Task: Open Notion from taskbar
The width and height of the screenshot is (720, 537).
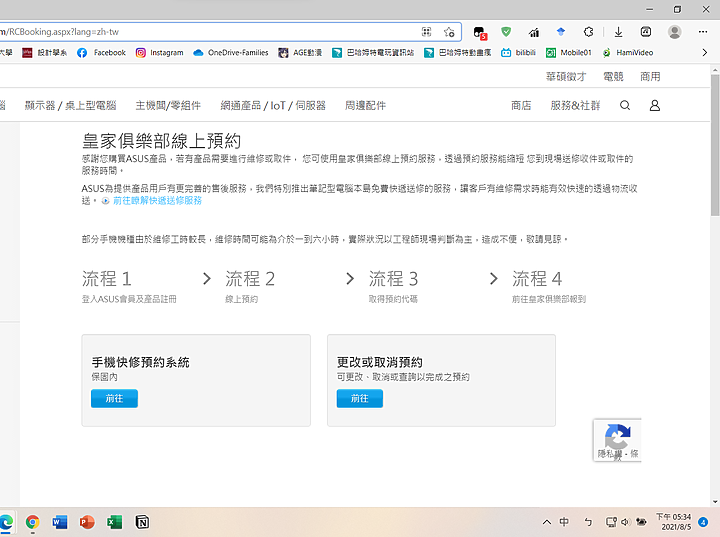Action: tap(142, 522)
